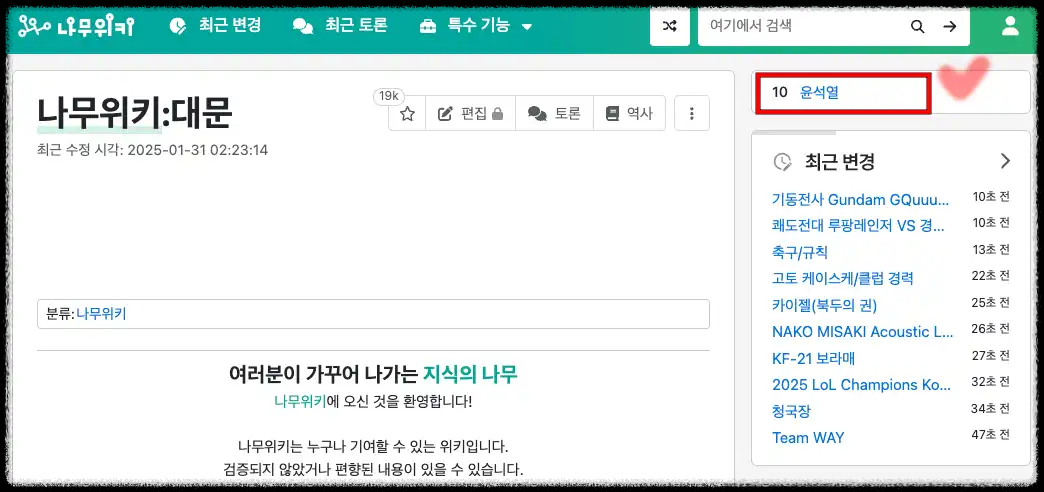Click the 최근 변경 sidebar heading
This screenshot has height=492, width=1044.
click(x=840, y=161)
